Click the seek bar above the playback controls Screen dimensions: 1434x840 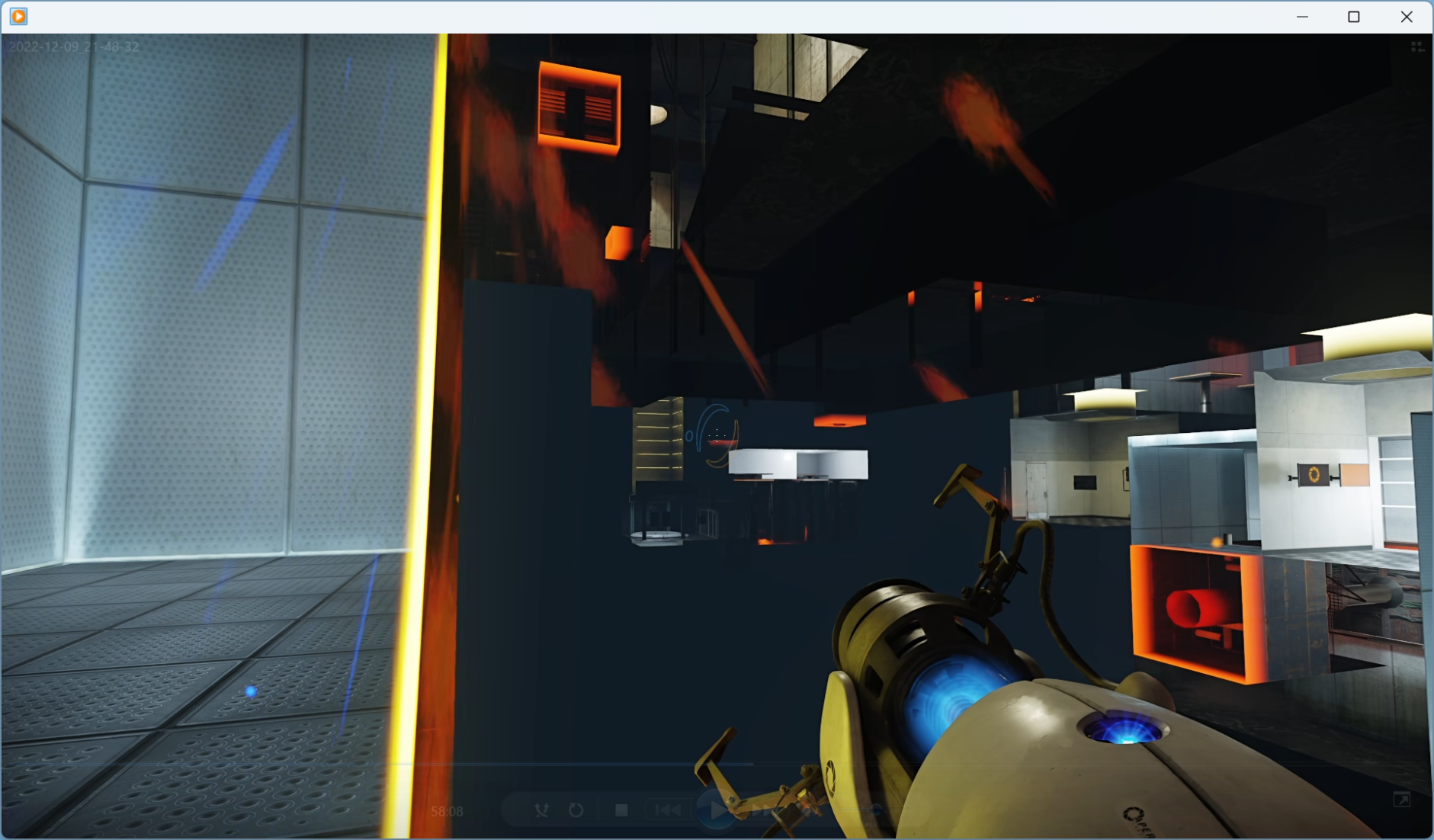tap(717, 763)
